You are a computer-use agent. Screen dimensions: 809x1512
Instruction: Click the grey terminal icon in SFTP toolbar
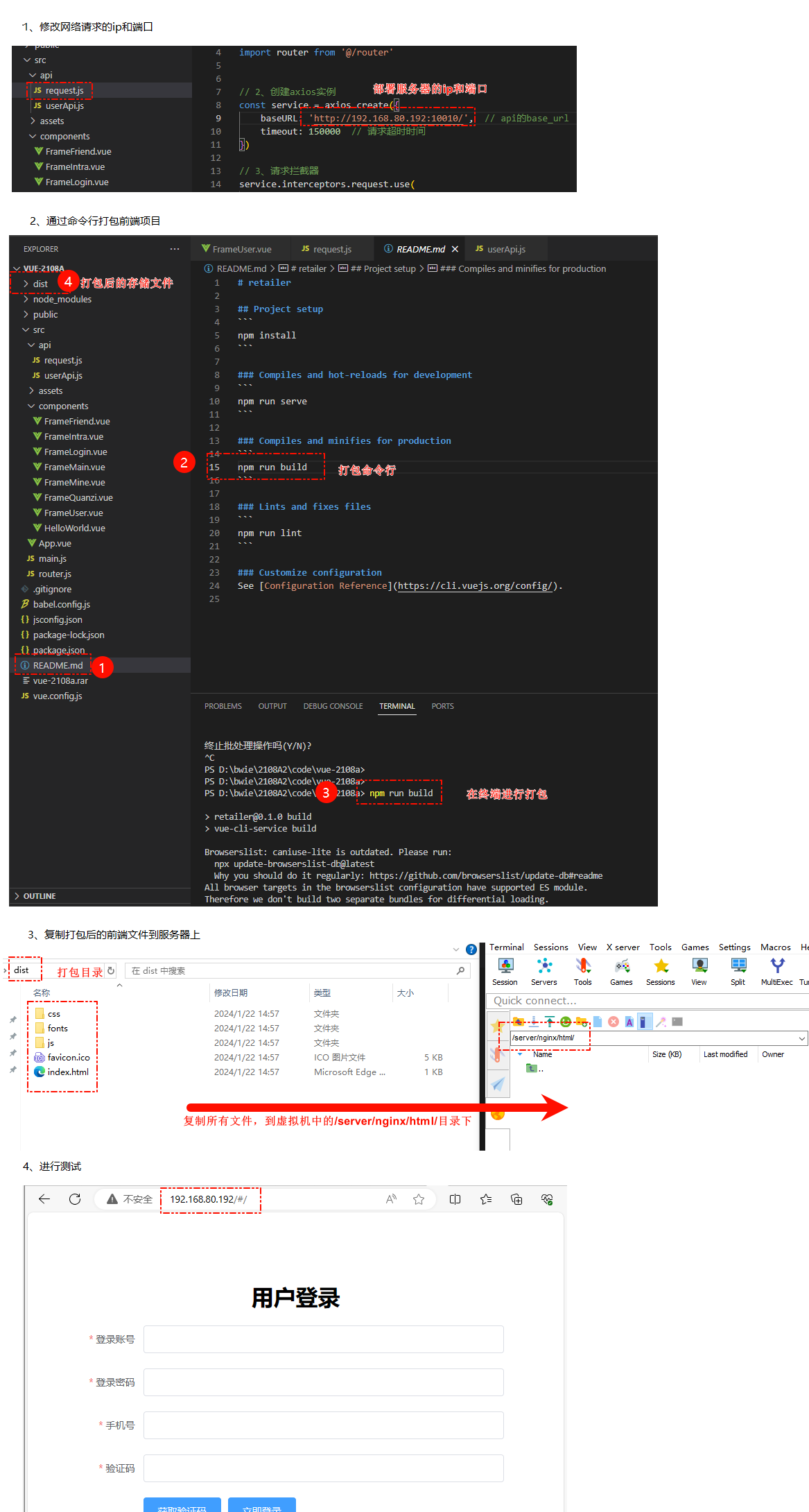677,1022
